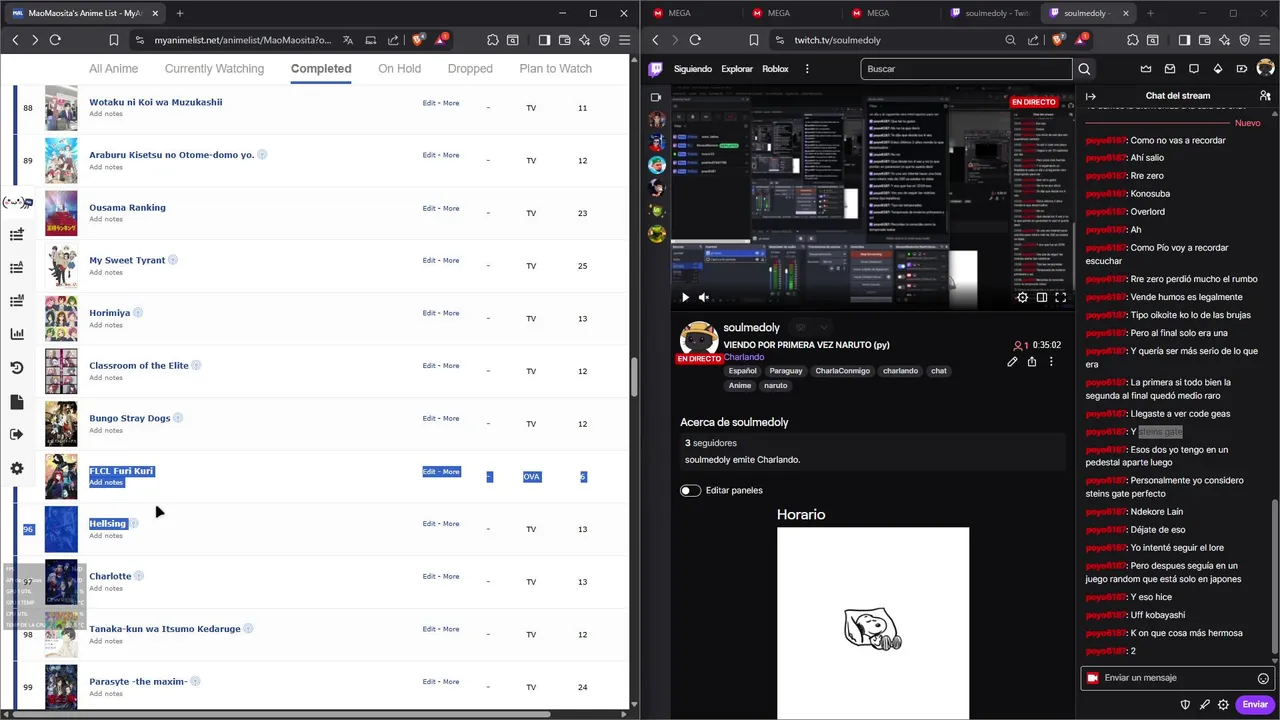Click Charlando category link
The height and width of the screenshot is (720, 1280).
click(744, 357)
